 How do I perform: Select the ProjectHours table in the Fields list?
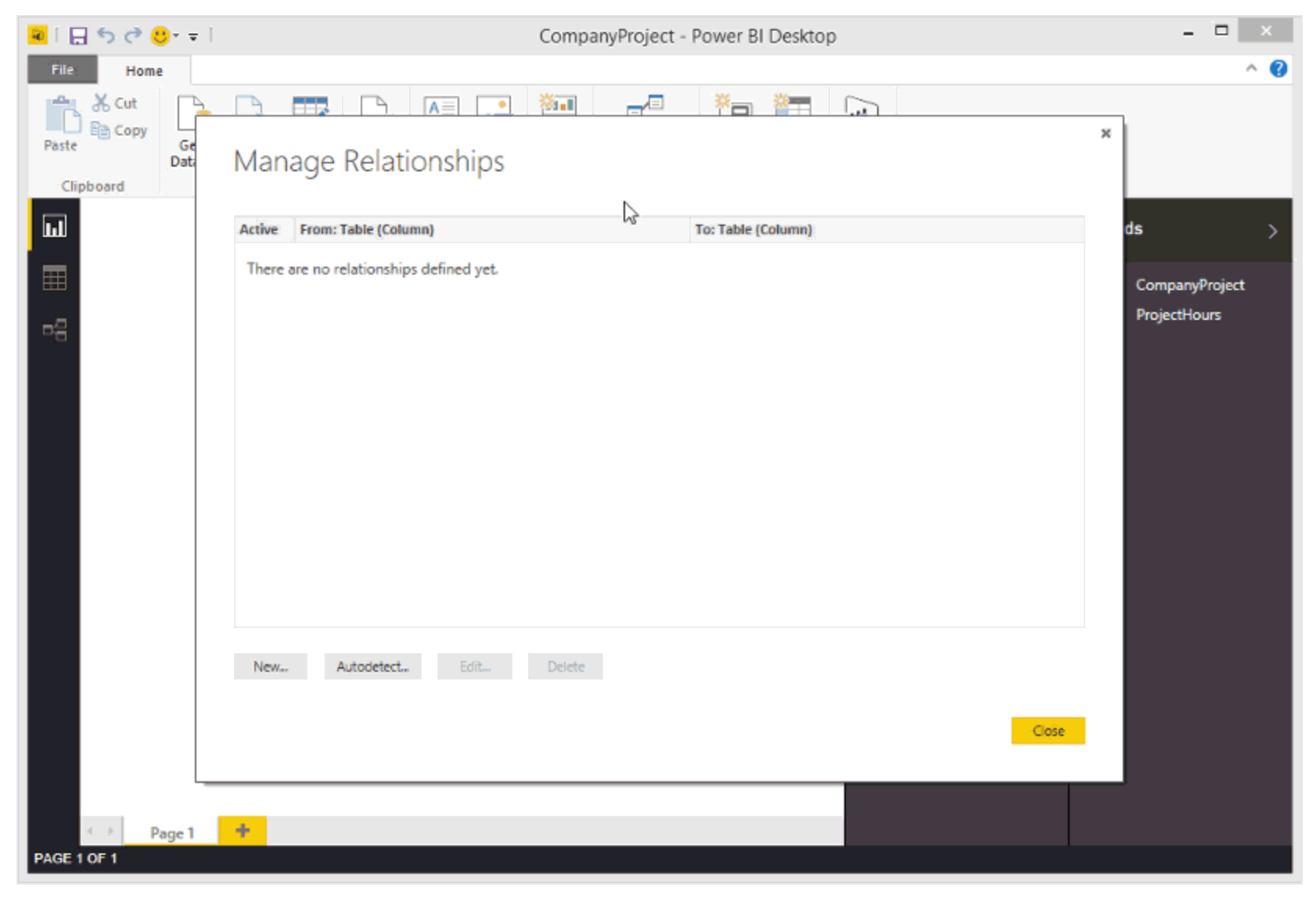[x=1178, y=314]
